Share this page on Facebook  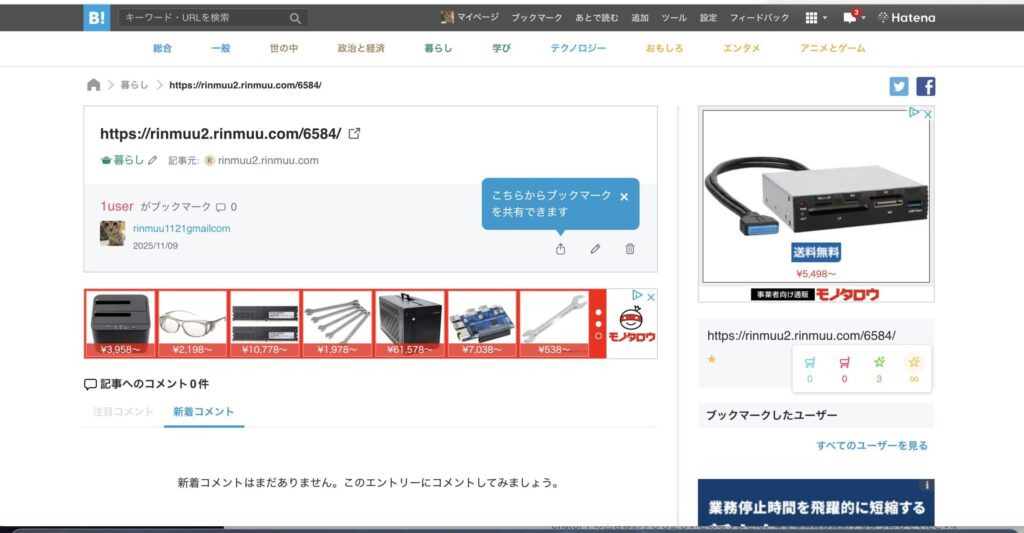pos(925,86)
